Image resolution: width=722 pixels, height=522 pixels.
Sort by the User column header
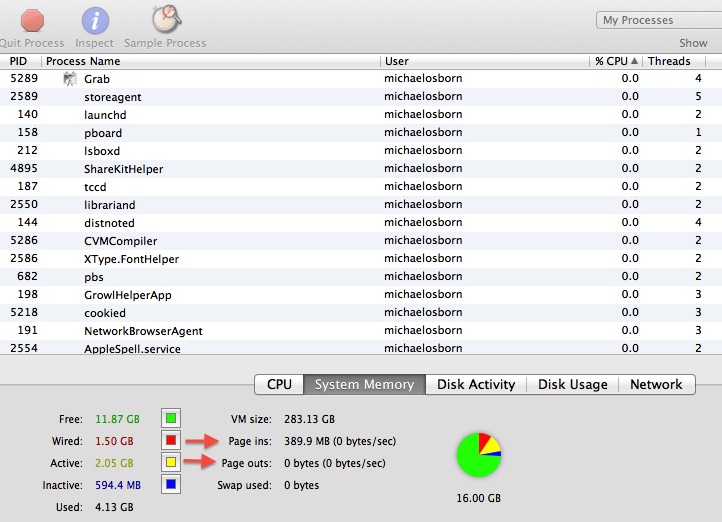coord(485,61)
